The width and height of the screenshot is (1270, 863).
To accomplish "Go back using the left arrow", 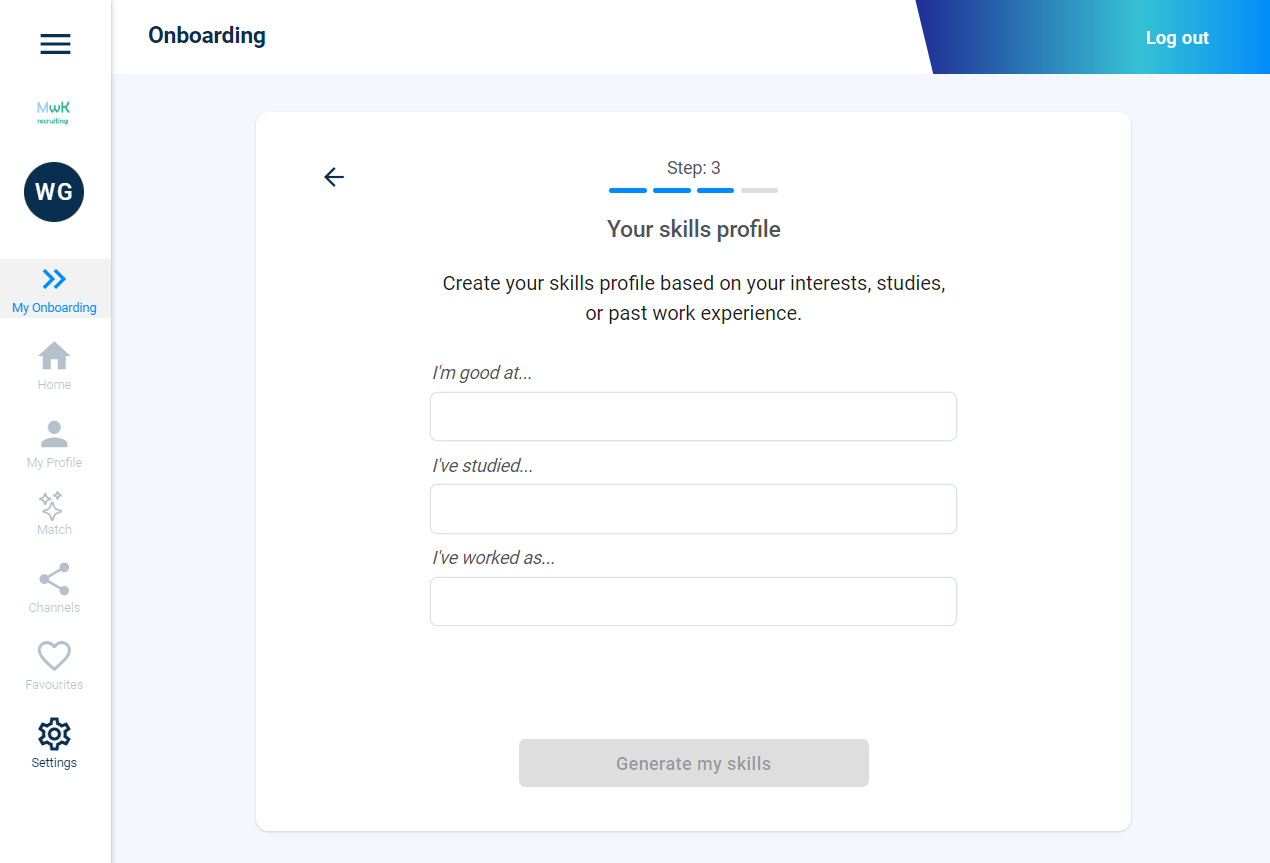I will 334,177.
